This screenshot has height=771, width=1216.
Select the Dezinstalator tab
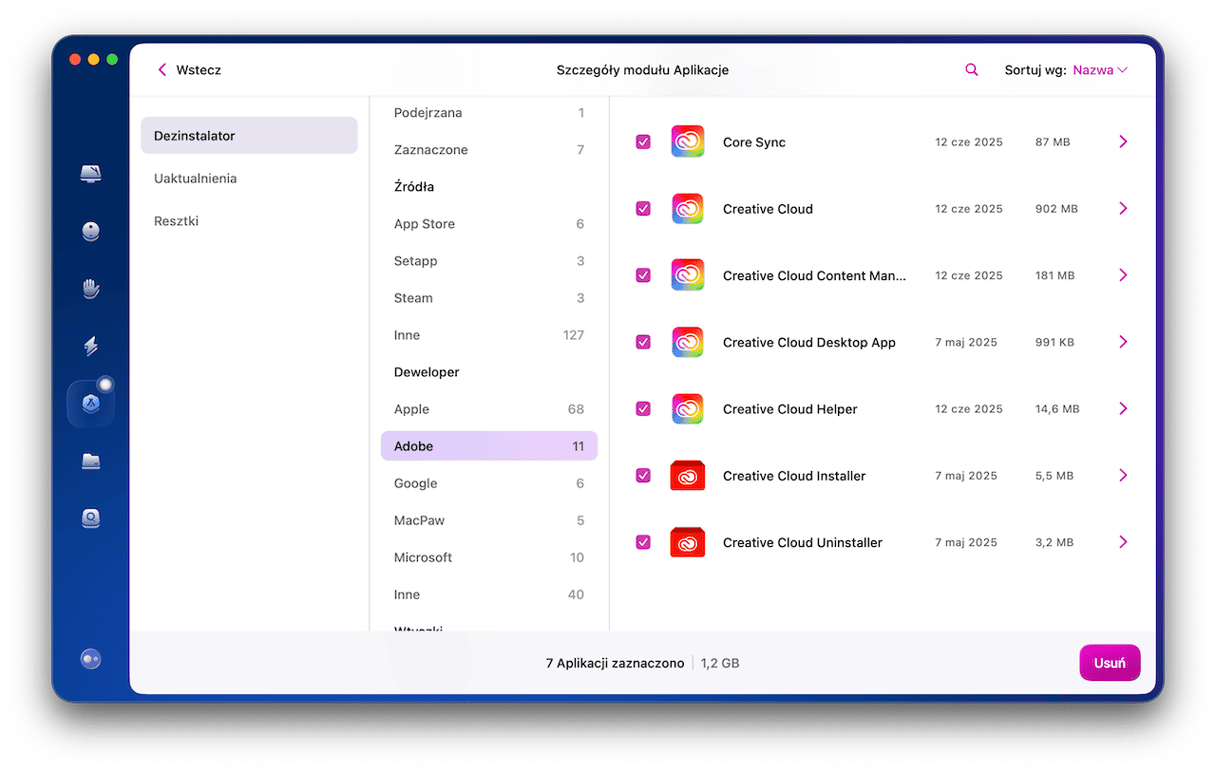(x=249, y=136)
